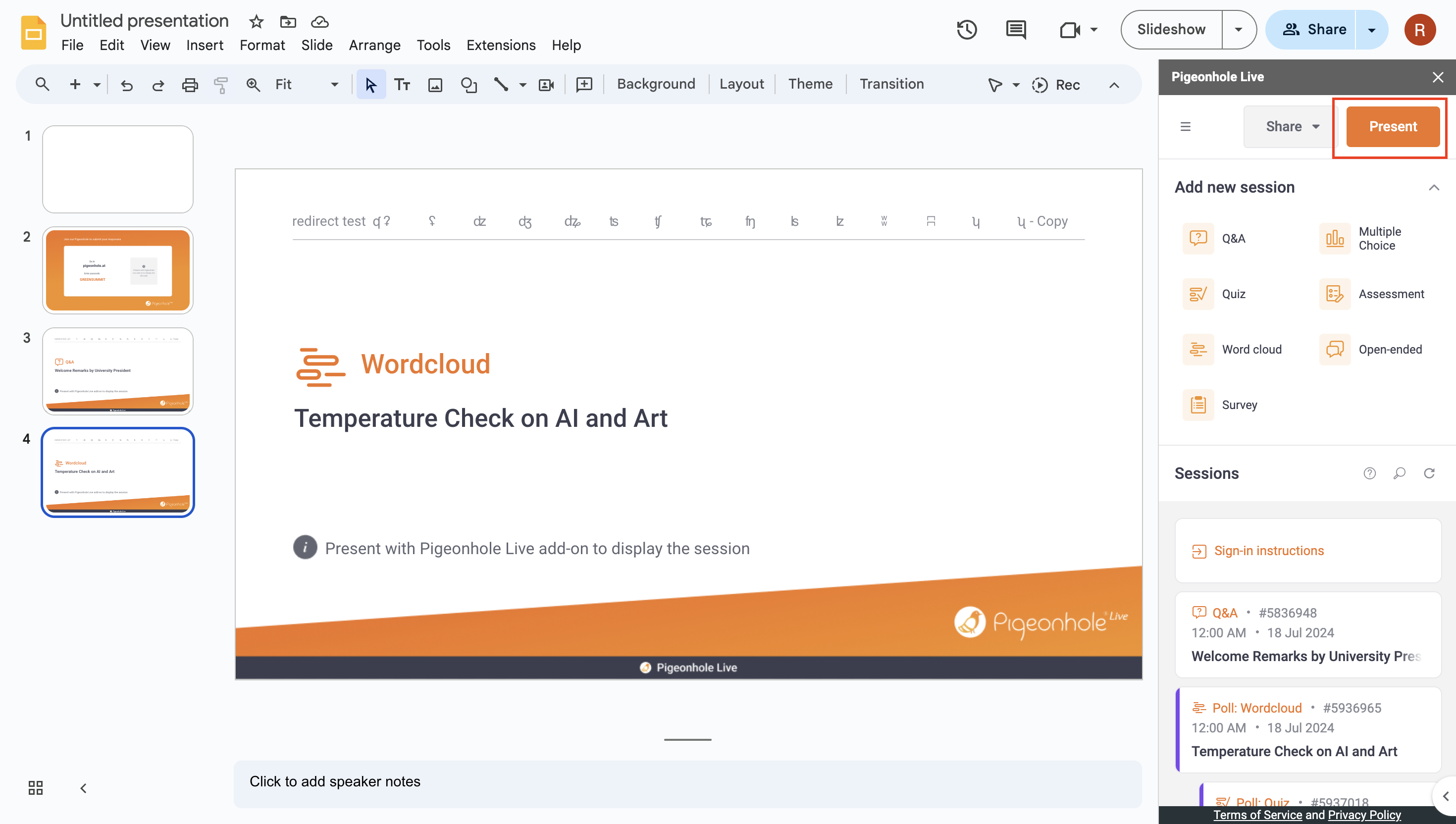Click the undo arrow icon

pos(127,85)
